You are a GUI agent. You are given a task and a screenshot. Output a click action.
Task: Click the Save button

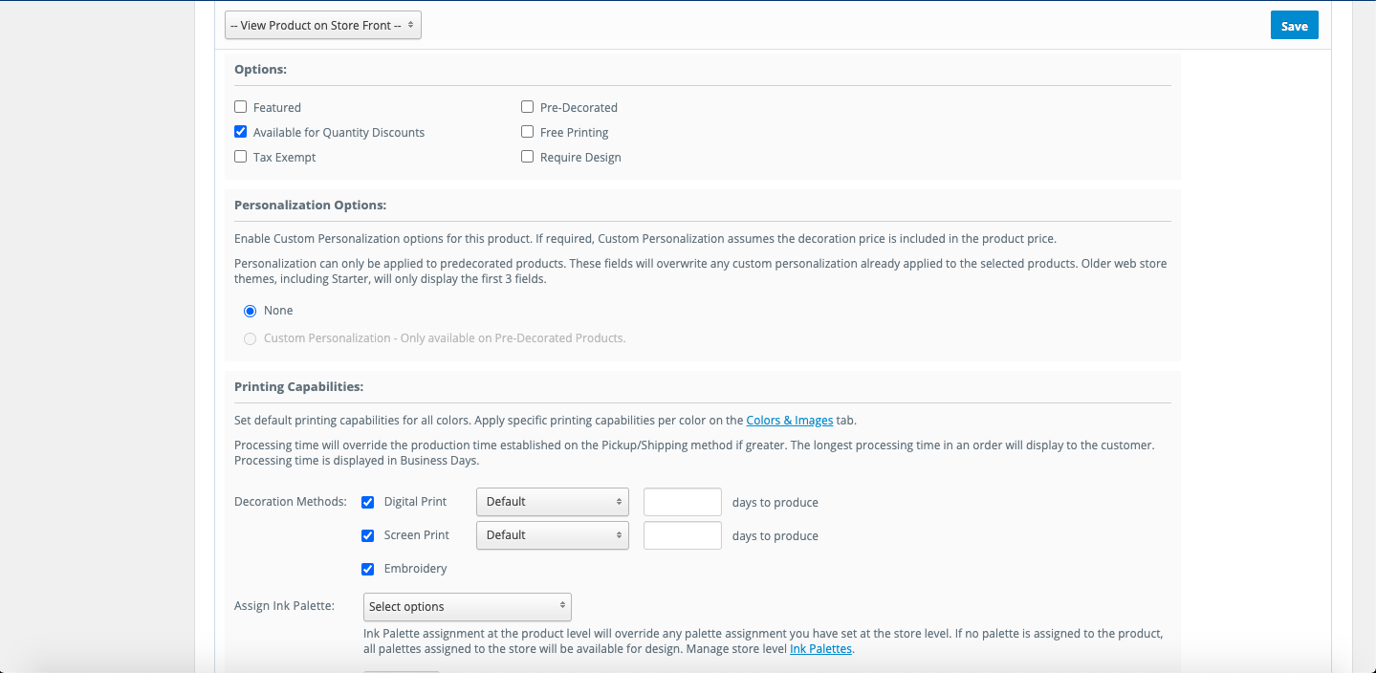coord(1294,24)
